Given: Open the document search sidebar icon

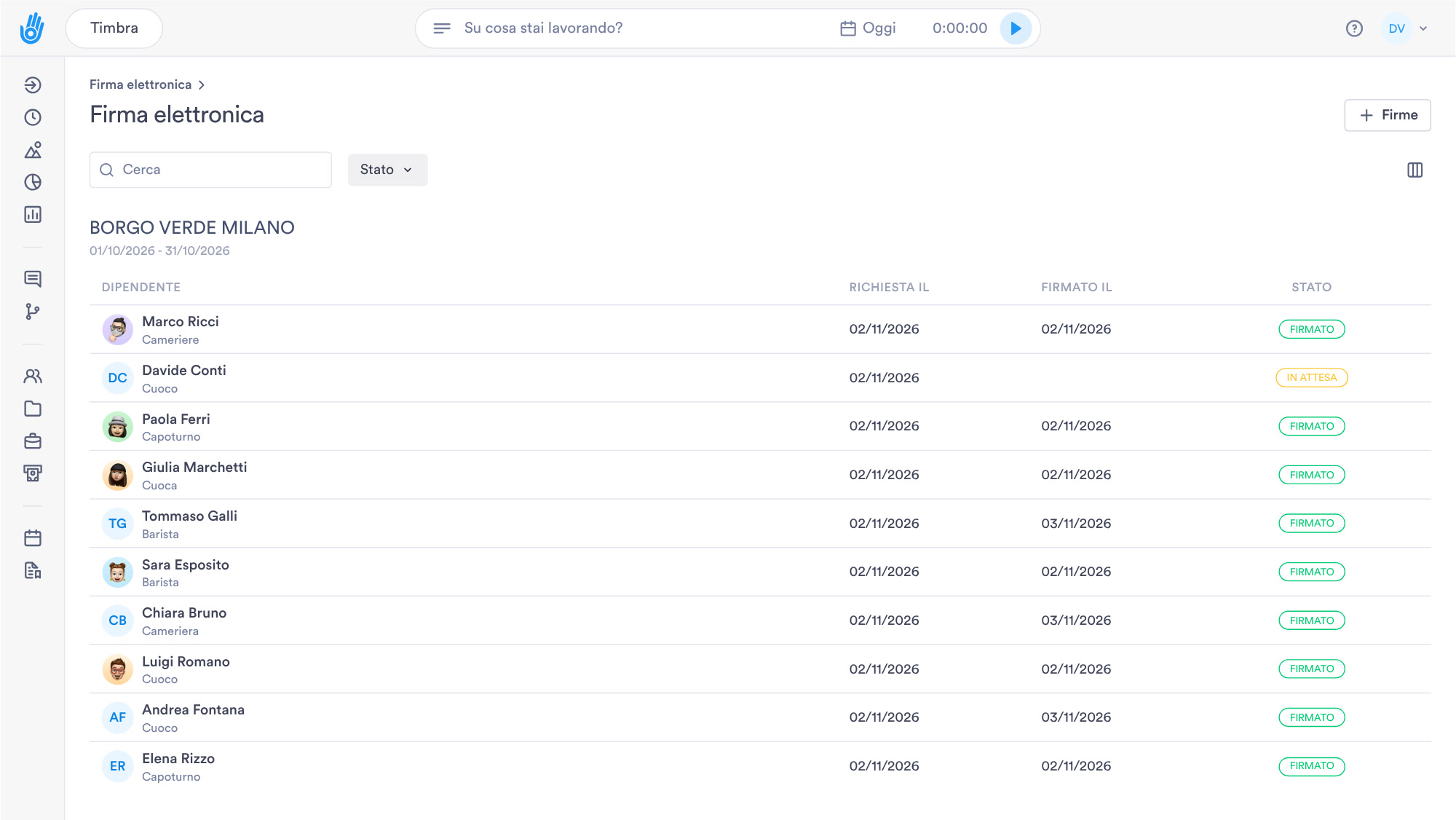Looking at the screenshot, I should coord(33,570).
